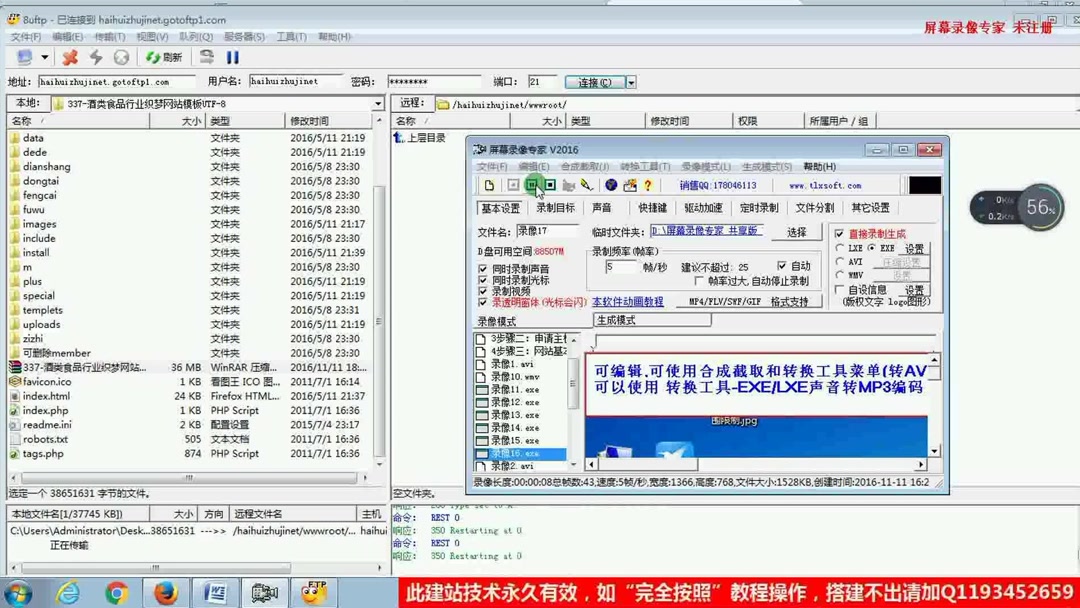
Task: Click the pause icon in the FTP toolbar
Action: click(x=232, y=57)
